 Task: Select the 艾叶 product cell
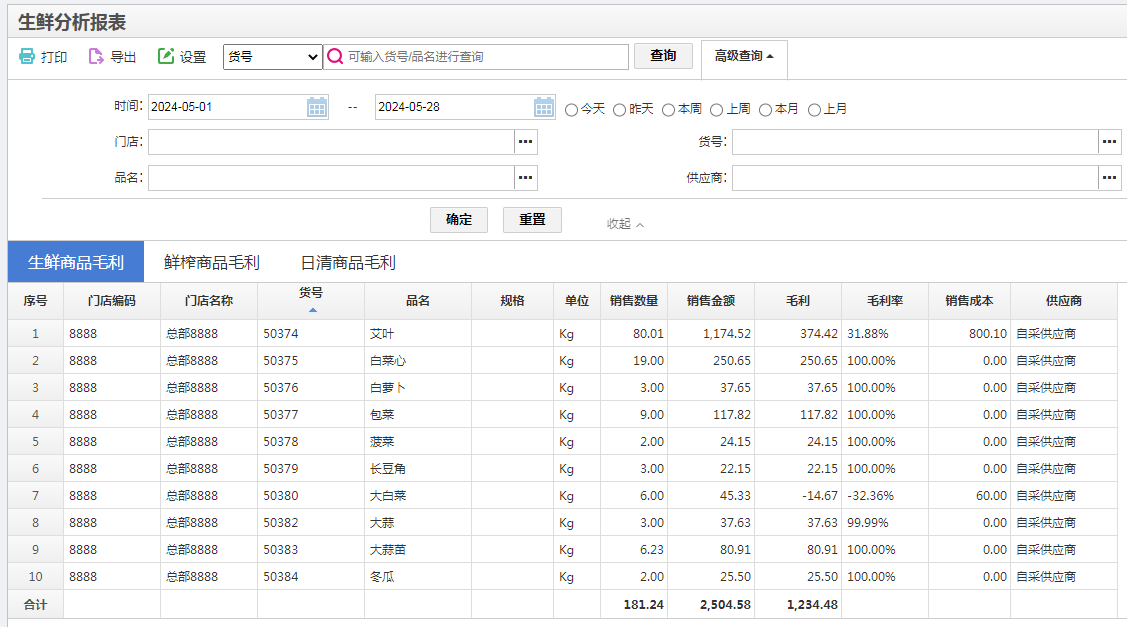(x=418, y=334)
